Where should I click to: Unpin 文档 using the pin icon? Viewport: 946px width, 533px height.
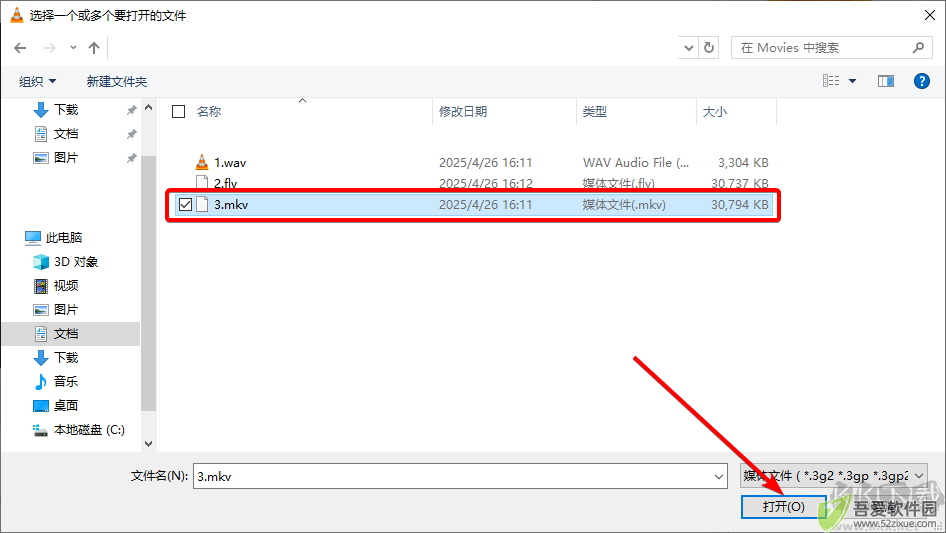point(132,134)
